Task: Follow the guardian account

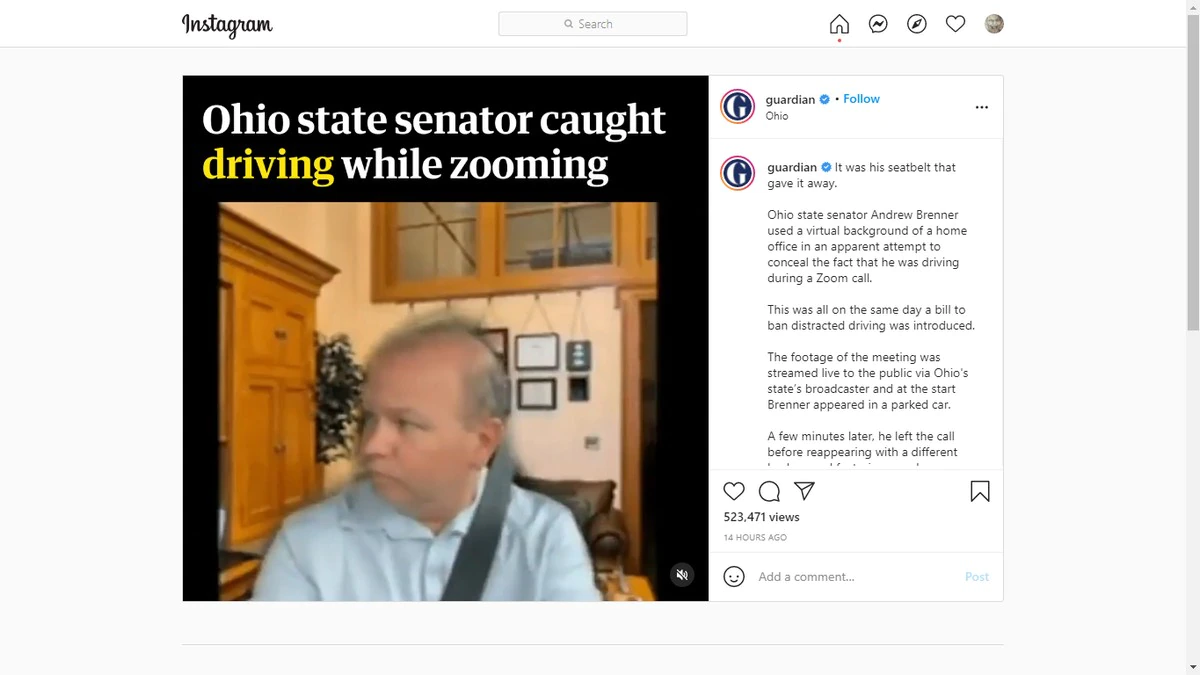Action: click(861, 99)
